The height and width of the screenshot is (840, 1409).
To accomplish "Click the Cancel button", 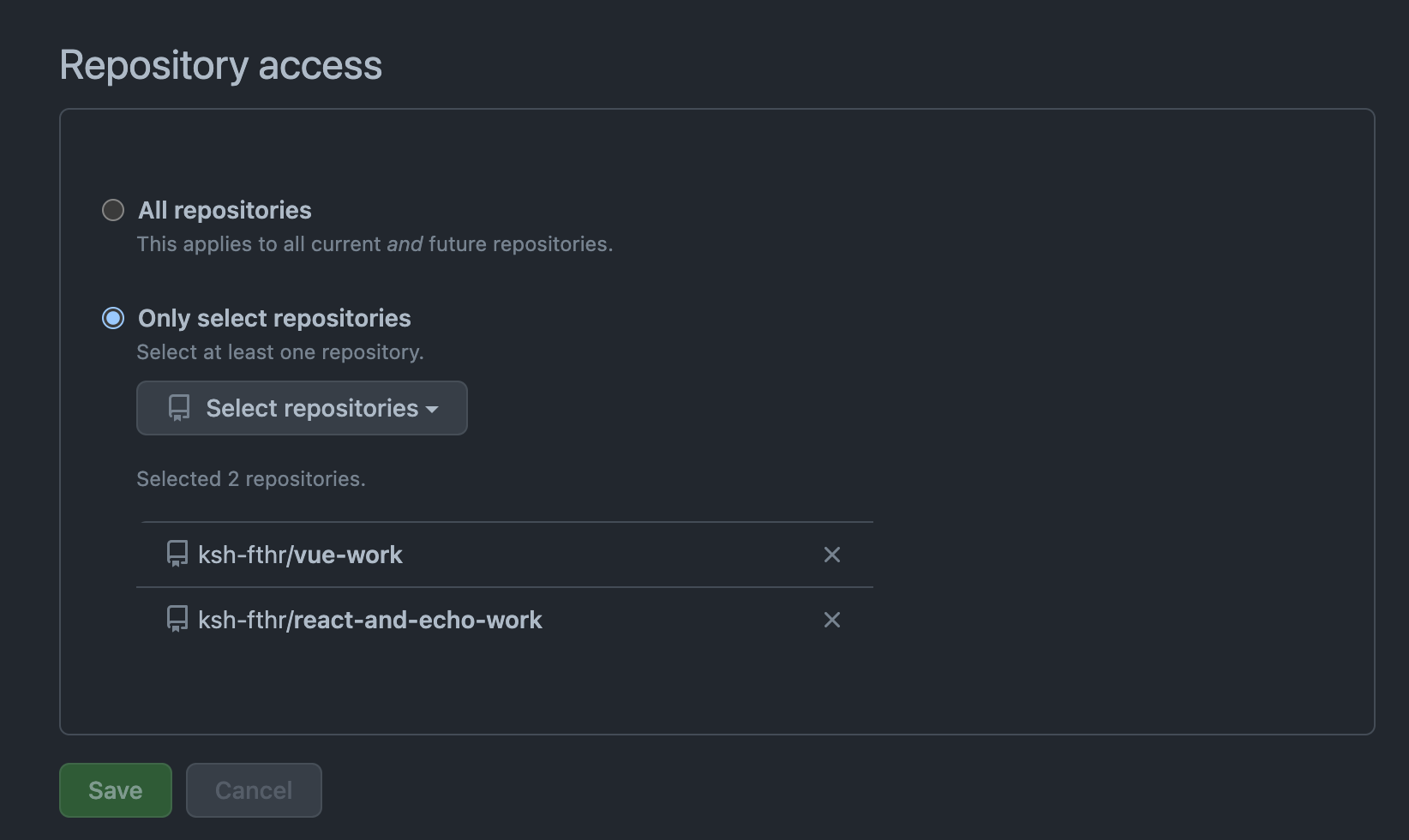I will pos(254,789).
